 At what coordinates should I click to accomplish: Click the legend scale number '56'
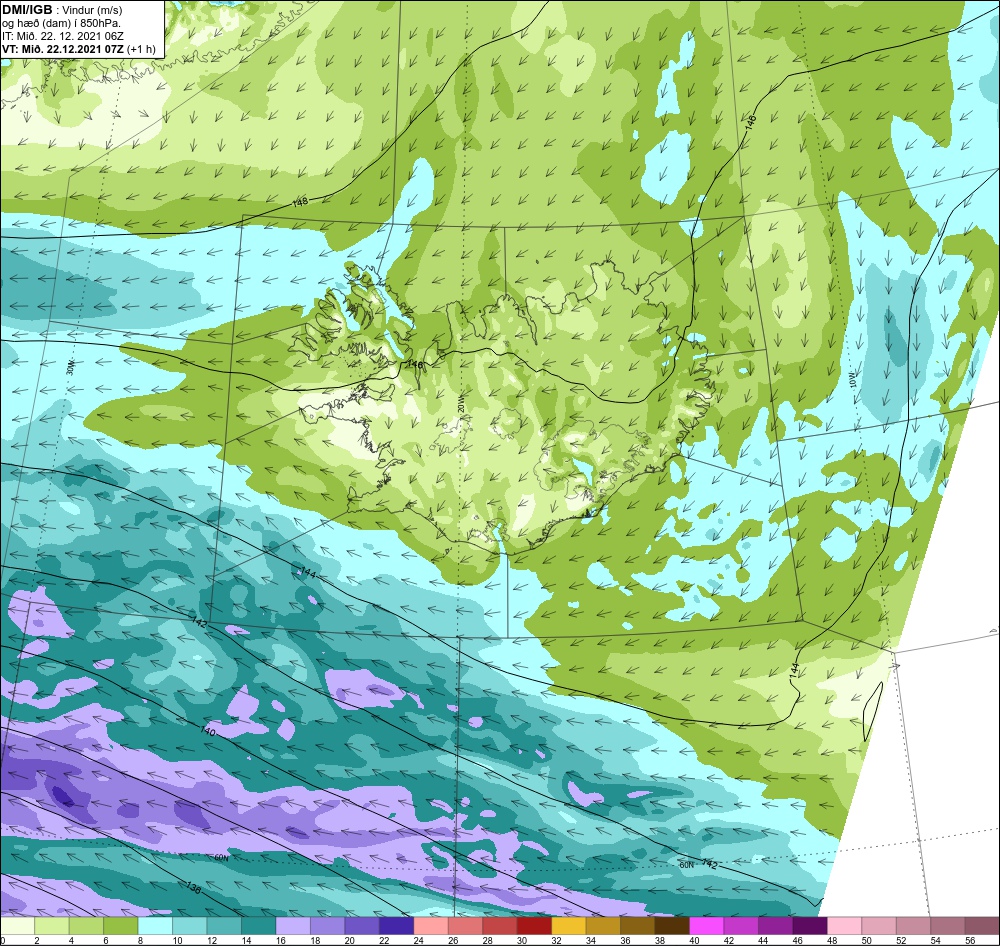[969, 940]
